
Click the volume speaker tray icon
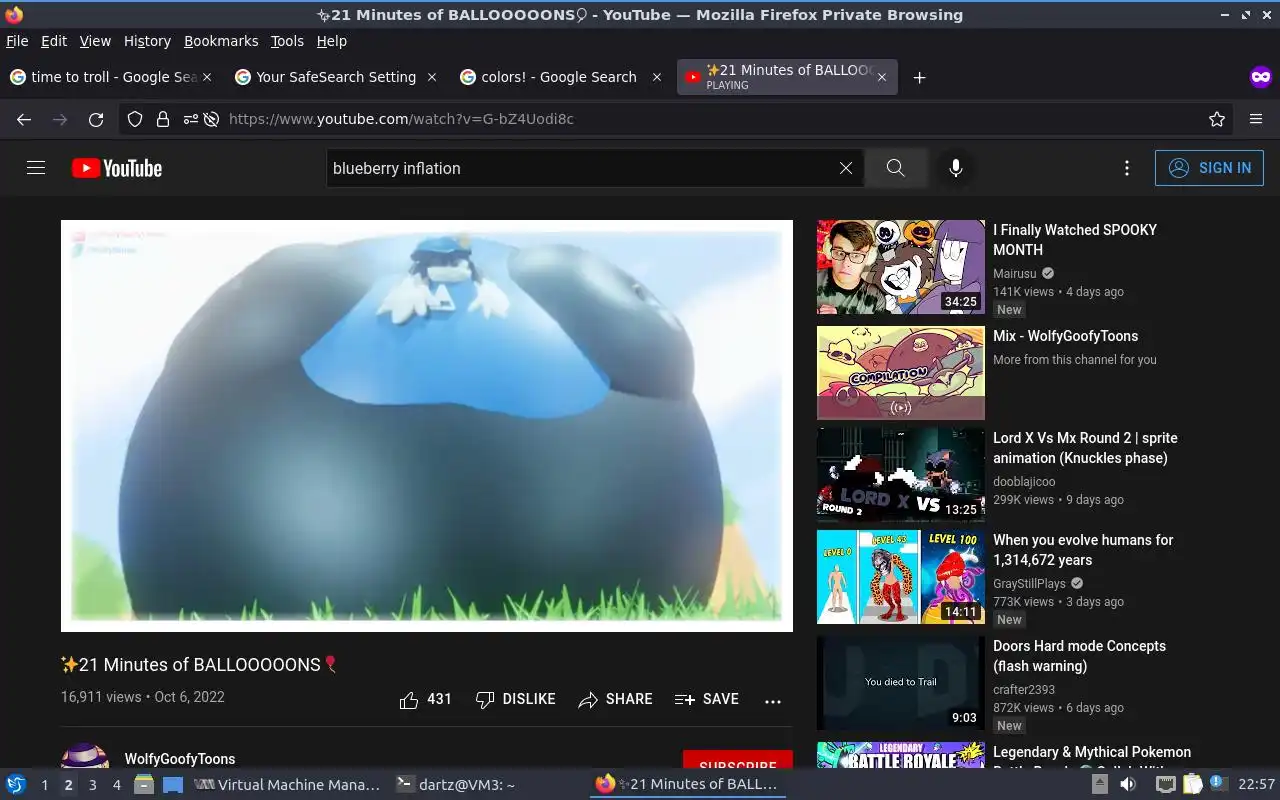pos(1127,785)
